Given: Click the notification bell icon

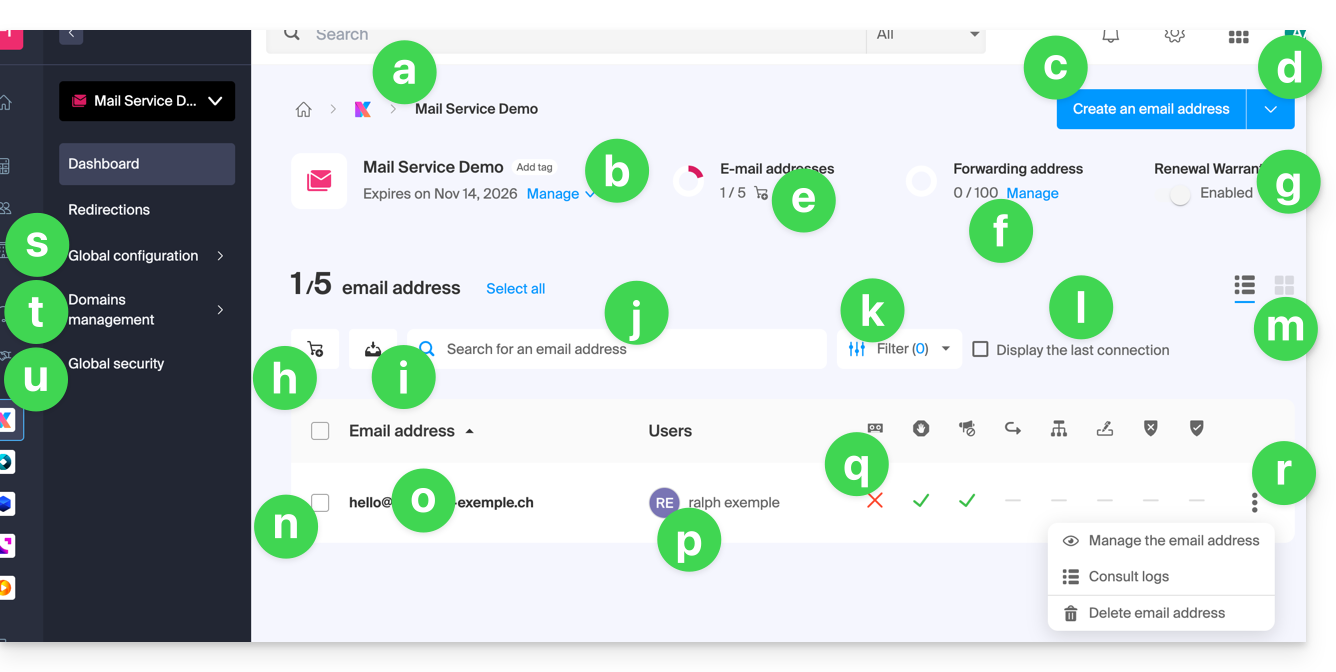Looking at the screenshot, I should 1110,35.
